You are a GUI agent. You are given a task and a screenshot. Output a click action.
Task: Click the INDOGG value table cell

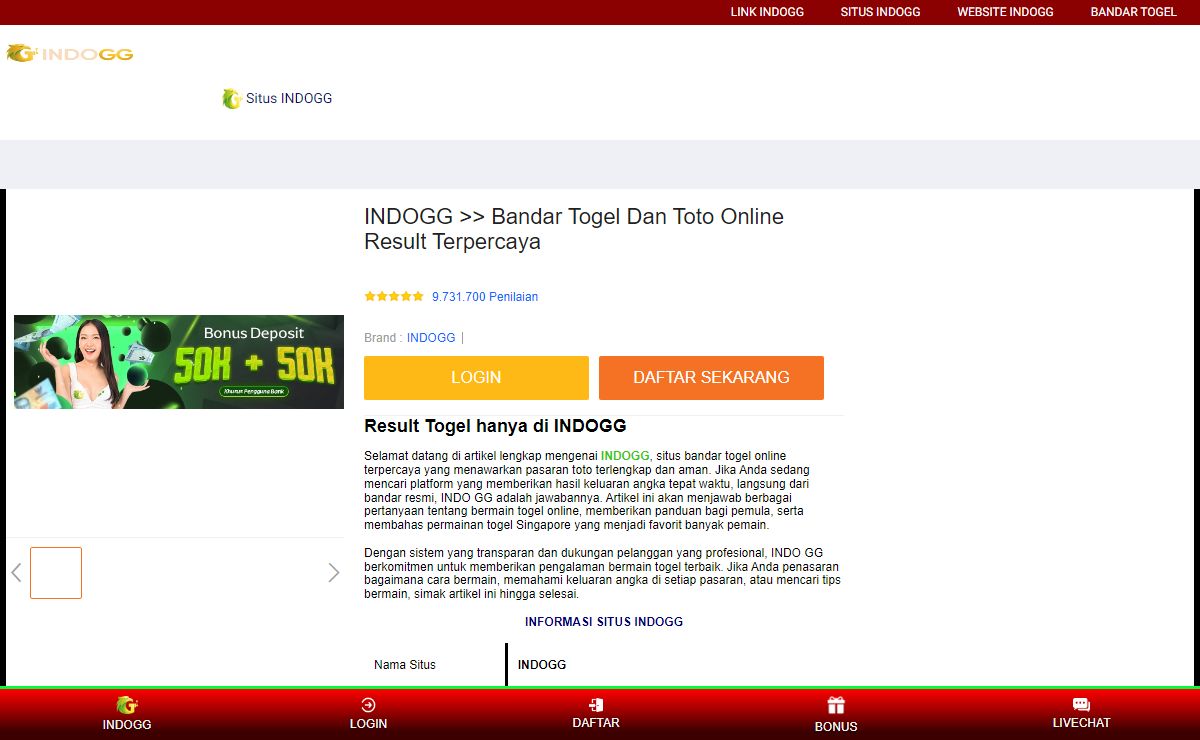coord(676,665)
